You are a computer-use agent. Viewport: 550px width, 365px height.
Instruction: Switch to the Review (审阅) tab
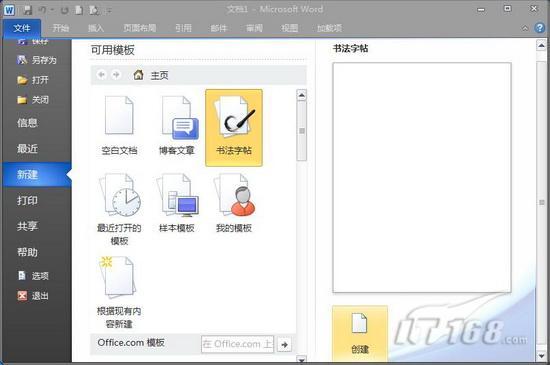tap(254, 28)
